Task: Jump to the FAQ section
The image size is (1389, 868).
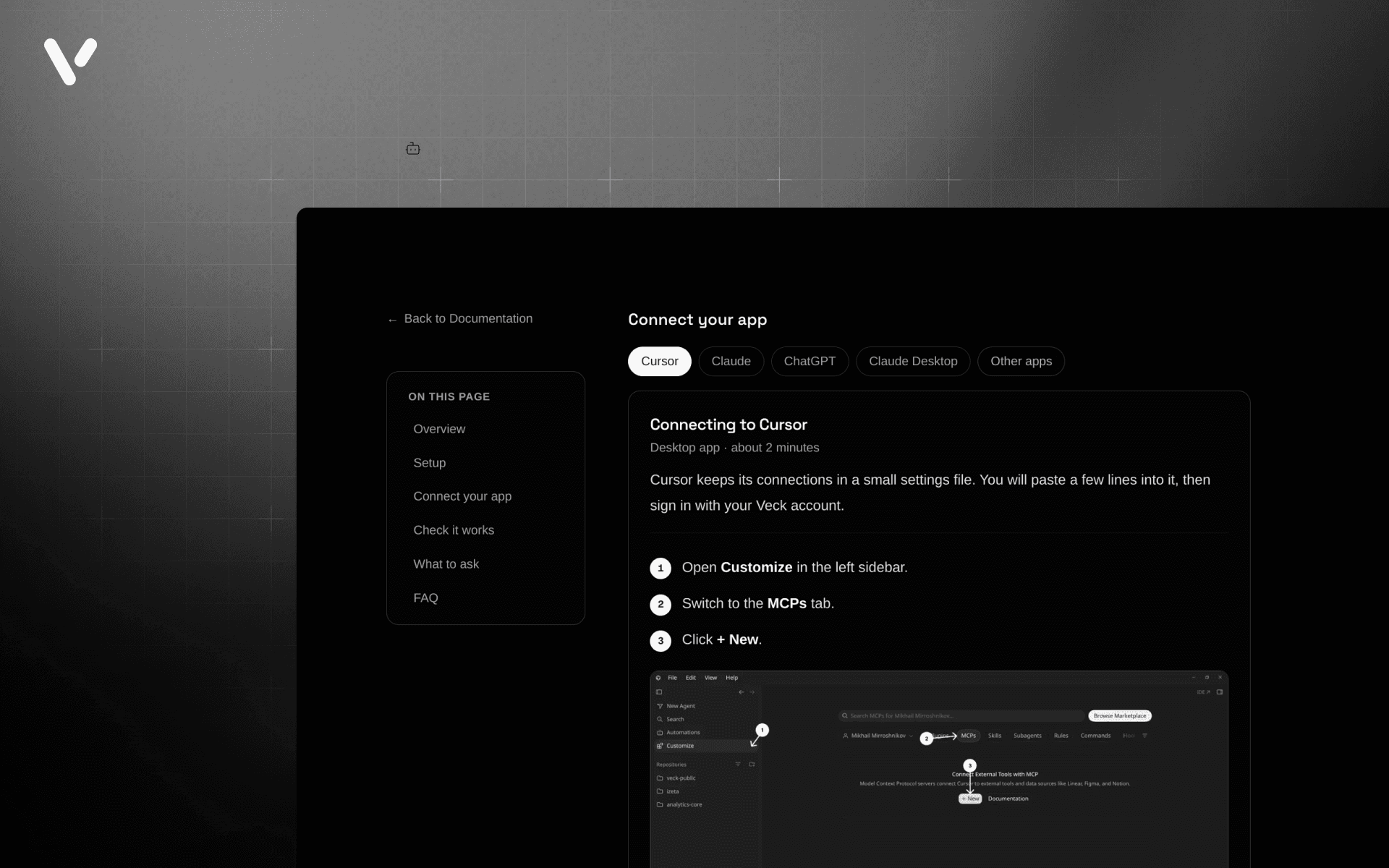Action: [425, 598]
